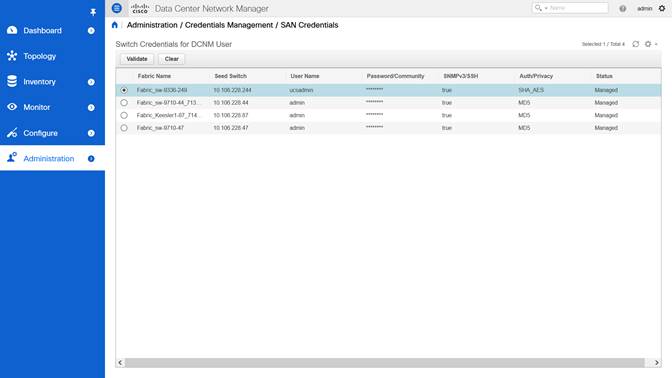Click the Validate button
Screen dimensions: 672x378
137,59
